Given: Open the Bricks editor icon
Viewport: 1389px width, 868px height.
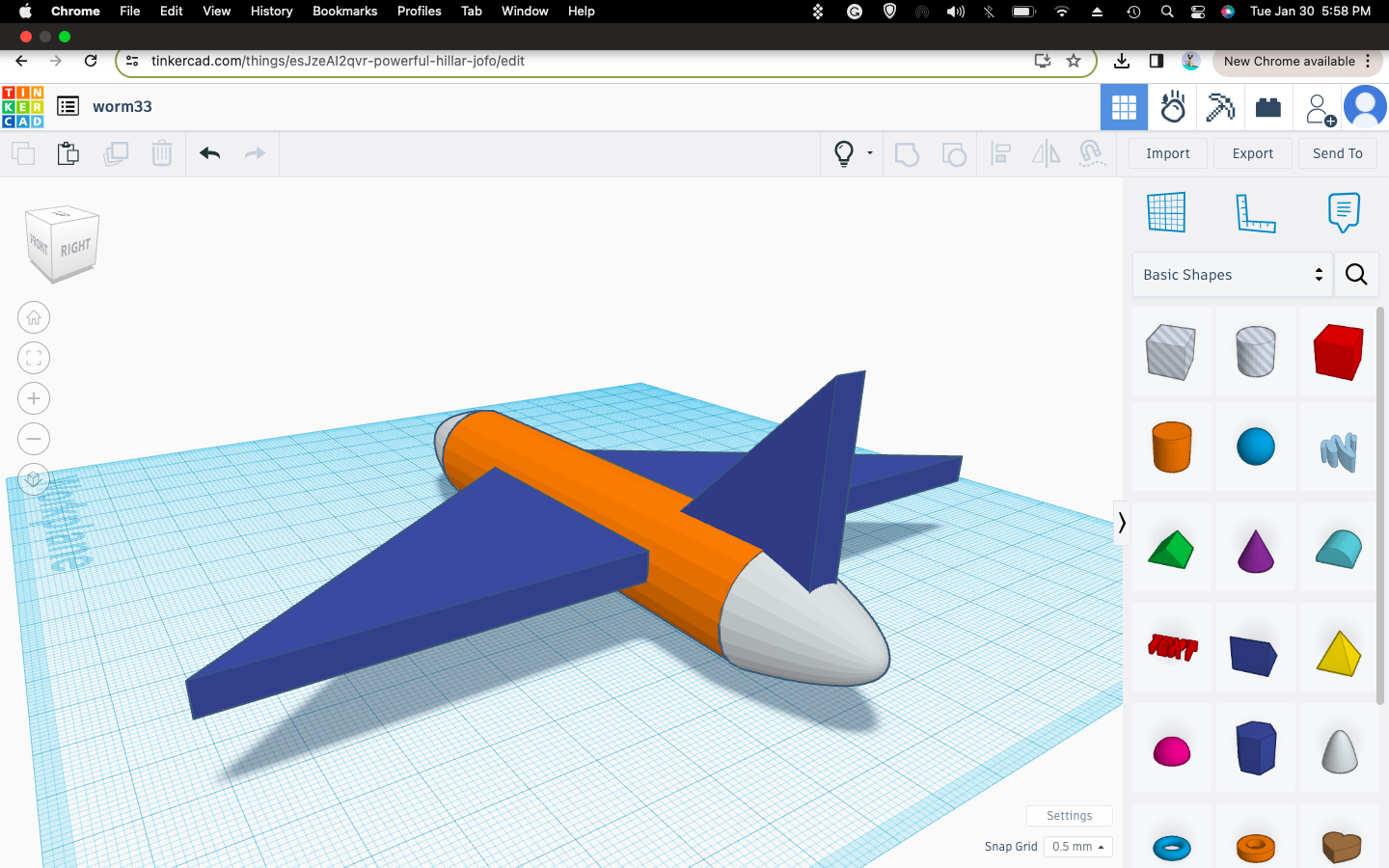Looking at the screenshot, I should pos(1268,107).
